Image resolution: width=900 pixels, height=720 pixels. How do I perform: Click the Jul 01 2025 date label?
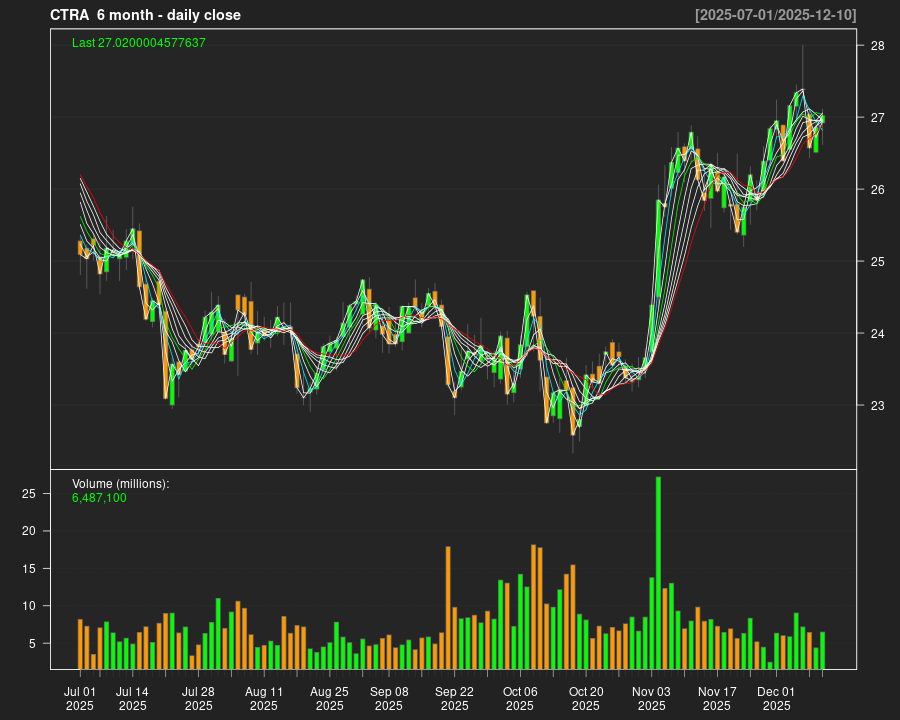(80, 698)
